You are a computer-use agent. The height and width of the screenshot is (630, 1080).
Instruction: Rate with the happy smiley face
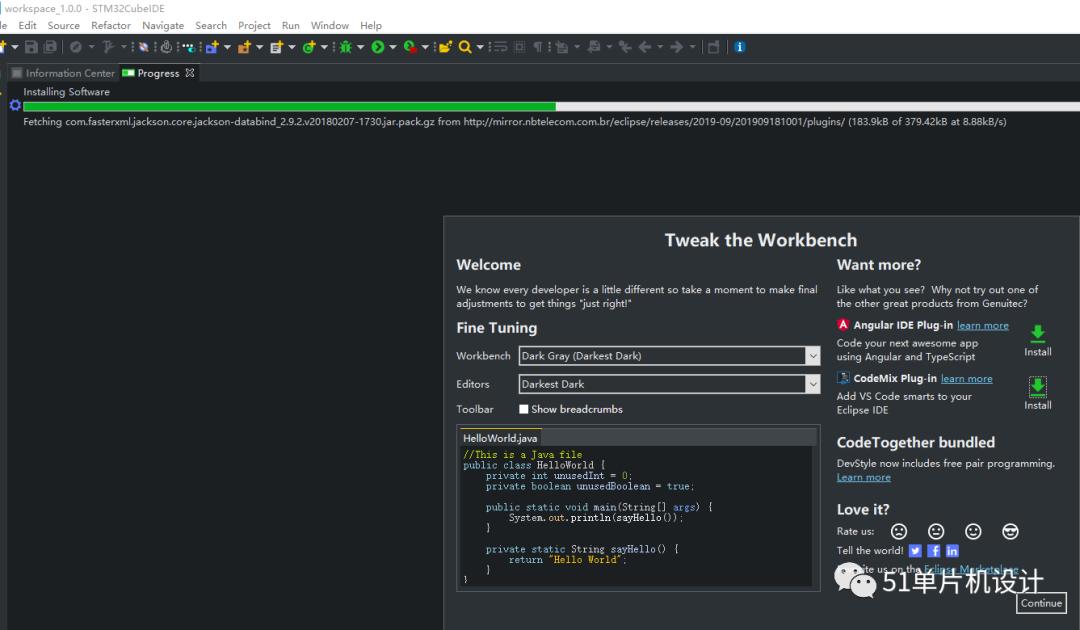973,531
